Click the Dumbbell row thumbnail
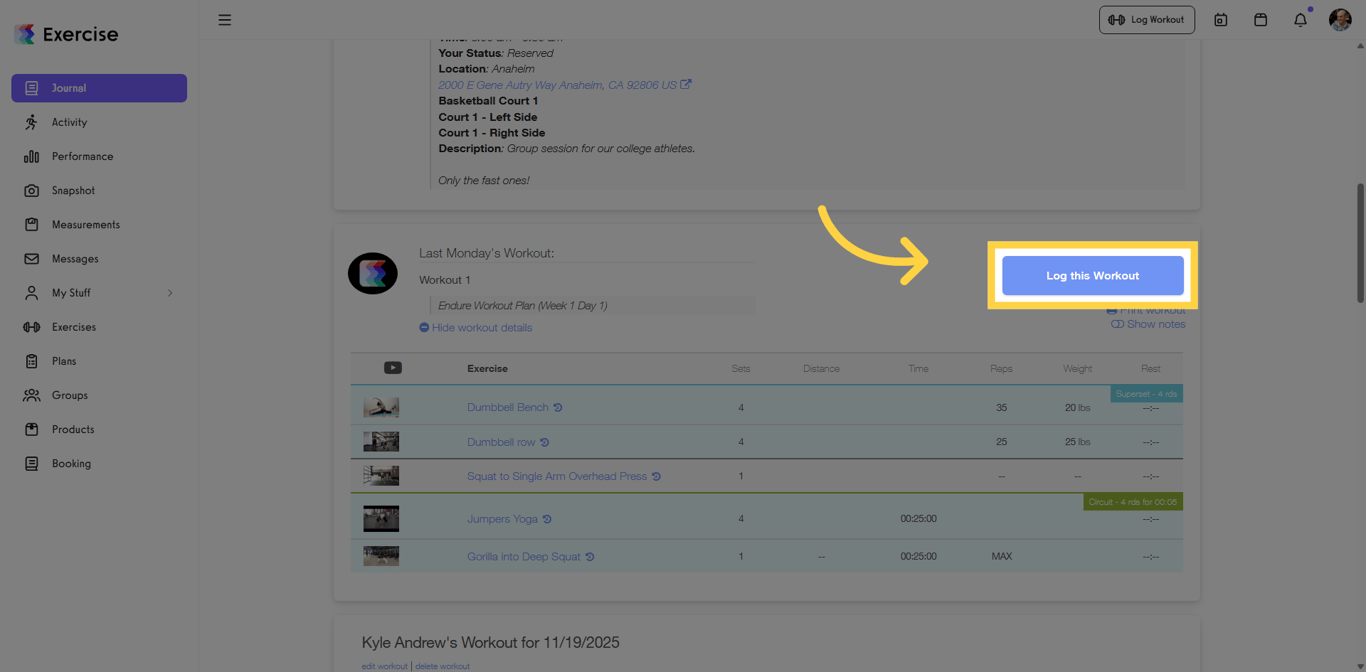This screenshot has height=672, width=1366. pyautogui.click(x=381, y=442)
